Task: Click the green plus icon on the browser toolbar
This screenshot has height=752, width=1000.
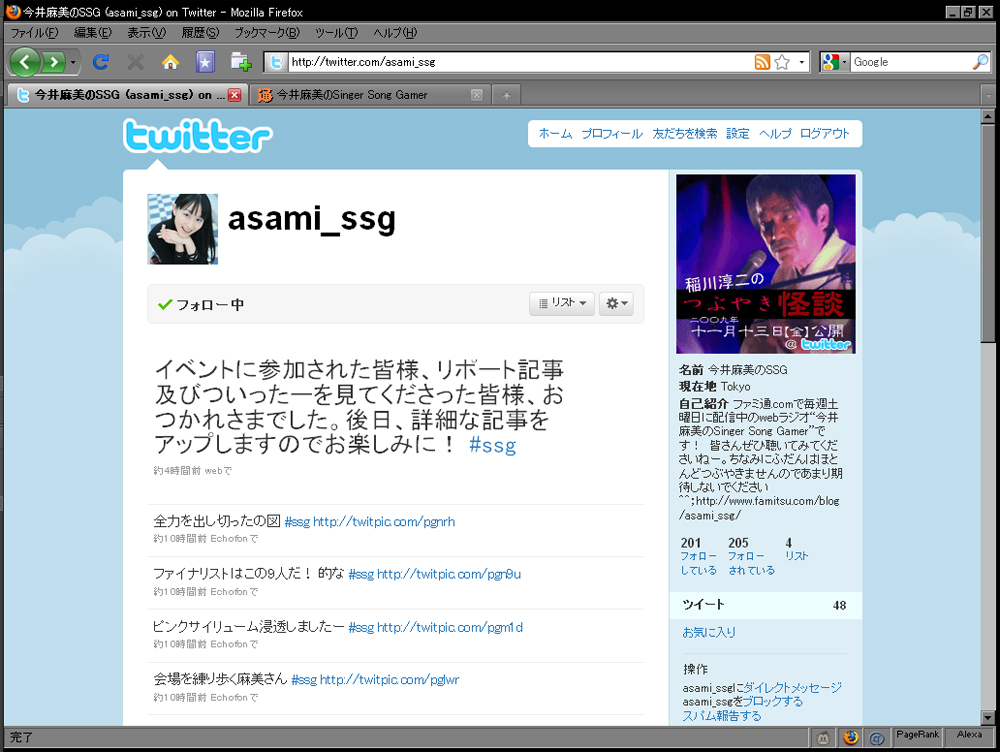Action: [240, 62]
